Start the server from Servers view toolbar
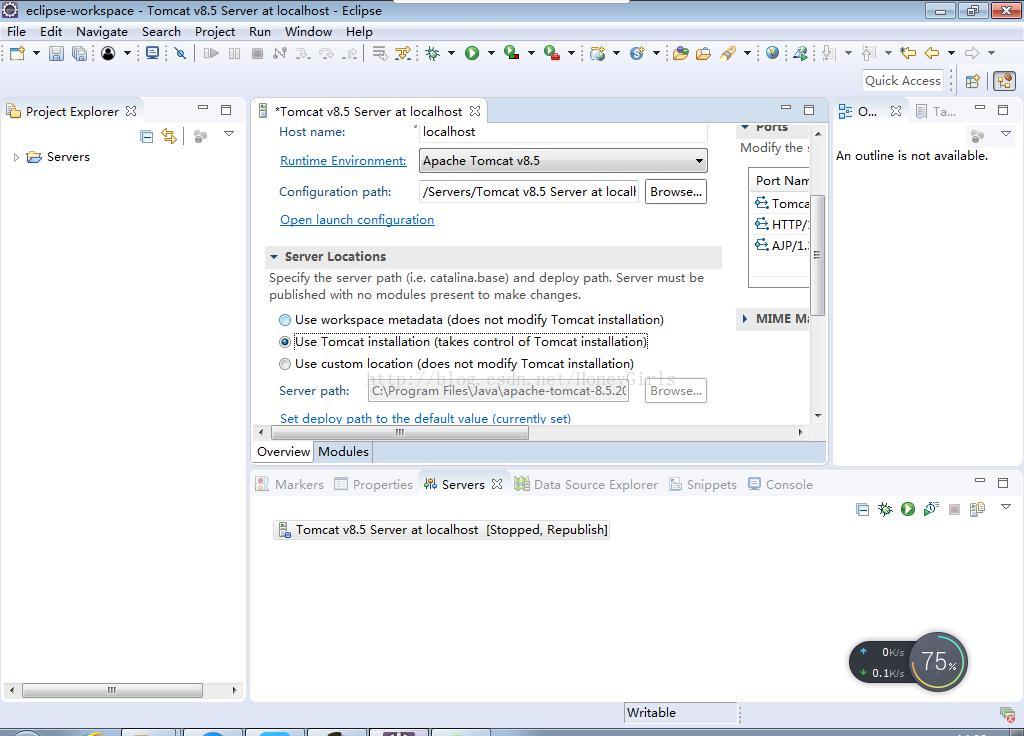 coord(908,509)
